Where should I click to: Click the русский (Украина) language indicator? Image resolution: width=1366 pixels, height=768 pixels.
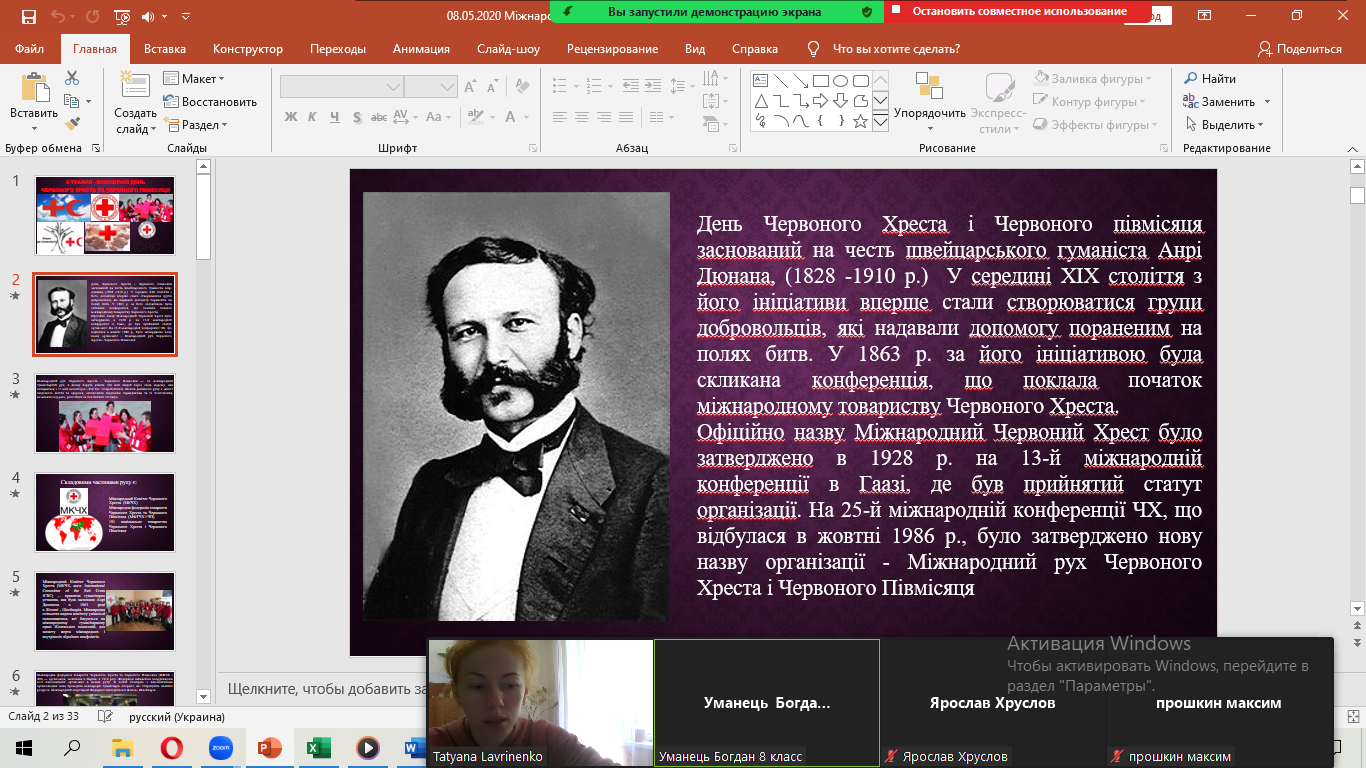tap(176, 717)
